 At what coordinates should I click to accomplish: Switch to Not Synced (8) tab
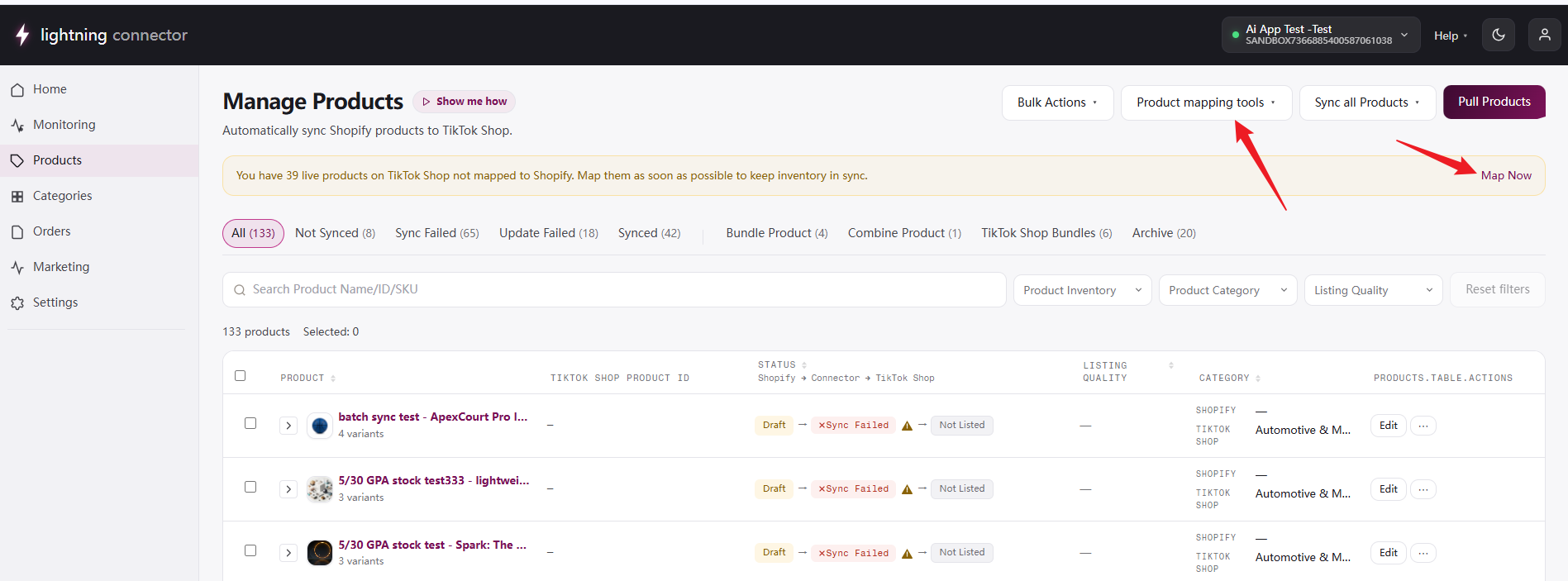click(x=335, y=233)
